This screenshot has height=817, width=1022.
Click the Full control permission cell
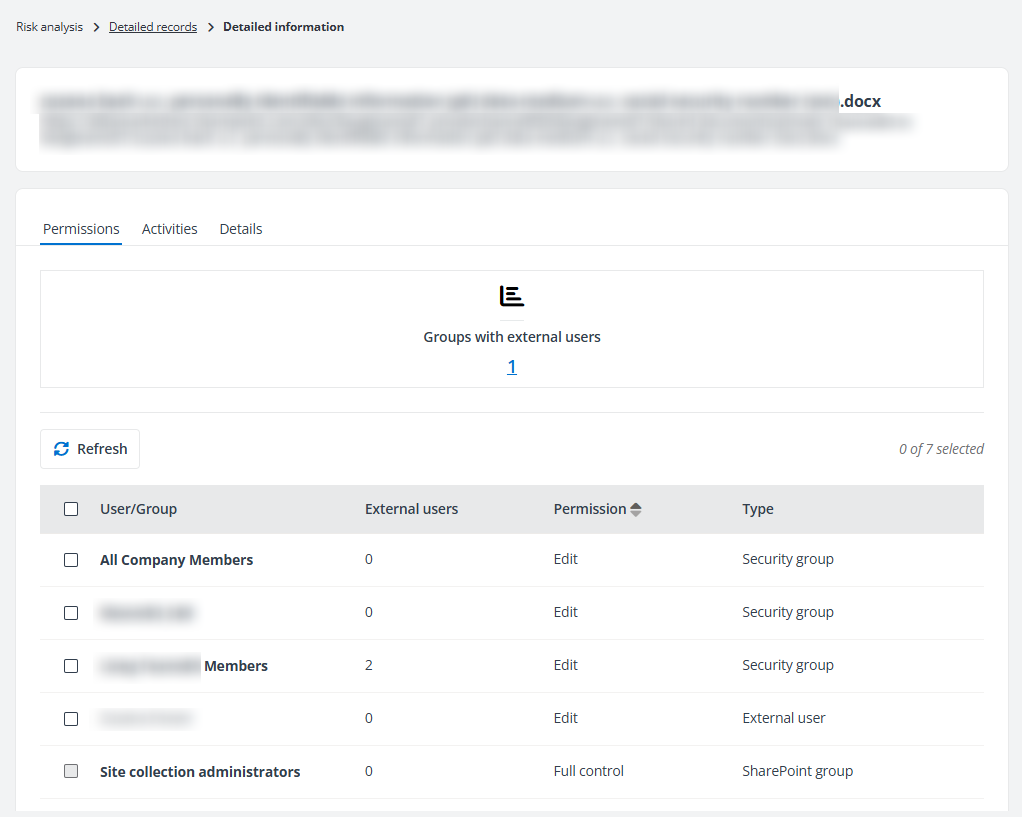point(589,771)
